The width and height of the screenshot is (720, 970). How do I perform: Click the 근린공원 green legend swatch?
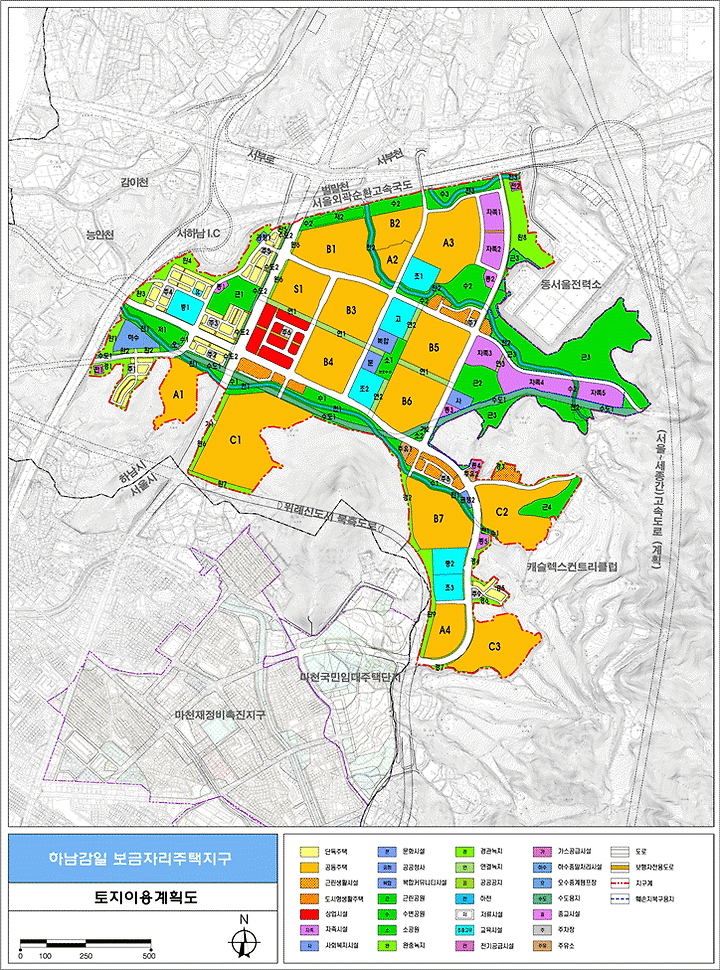(386, 898)
